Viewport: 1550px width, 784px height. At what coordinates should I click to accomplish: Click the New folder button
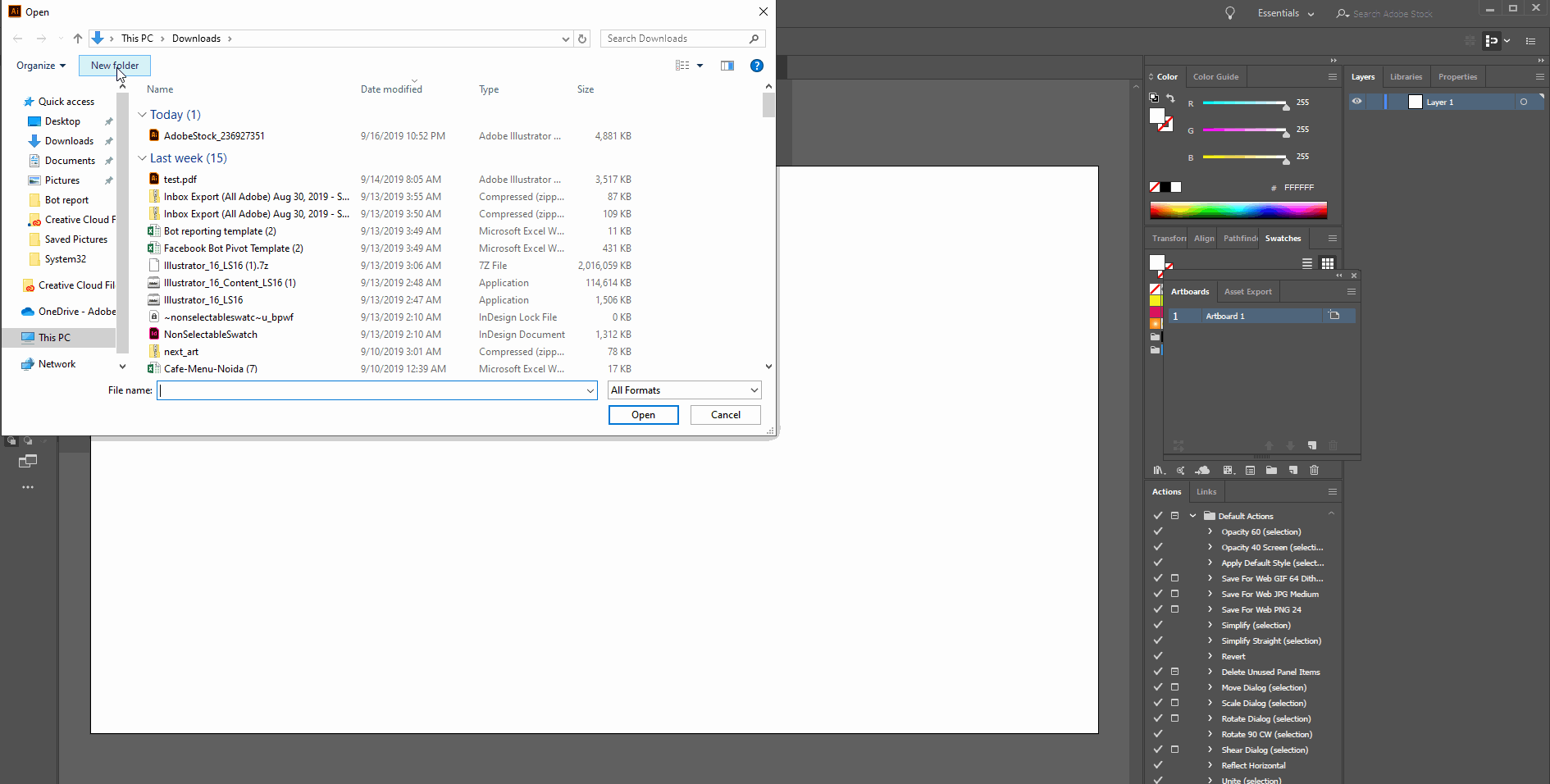[115, 66]
